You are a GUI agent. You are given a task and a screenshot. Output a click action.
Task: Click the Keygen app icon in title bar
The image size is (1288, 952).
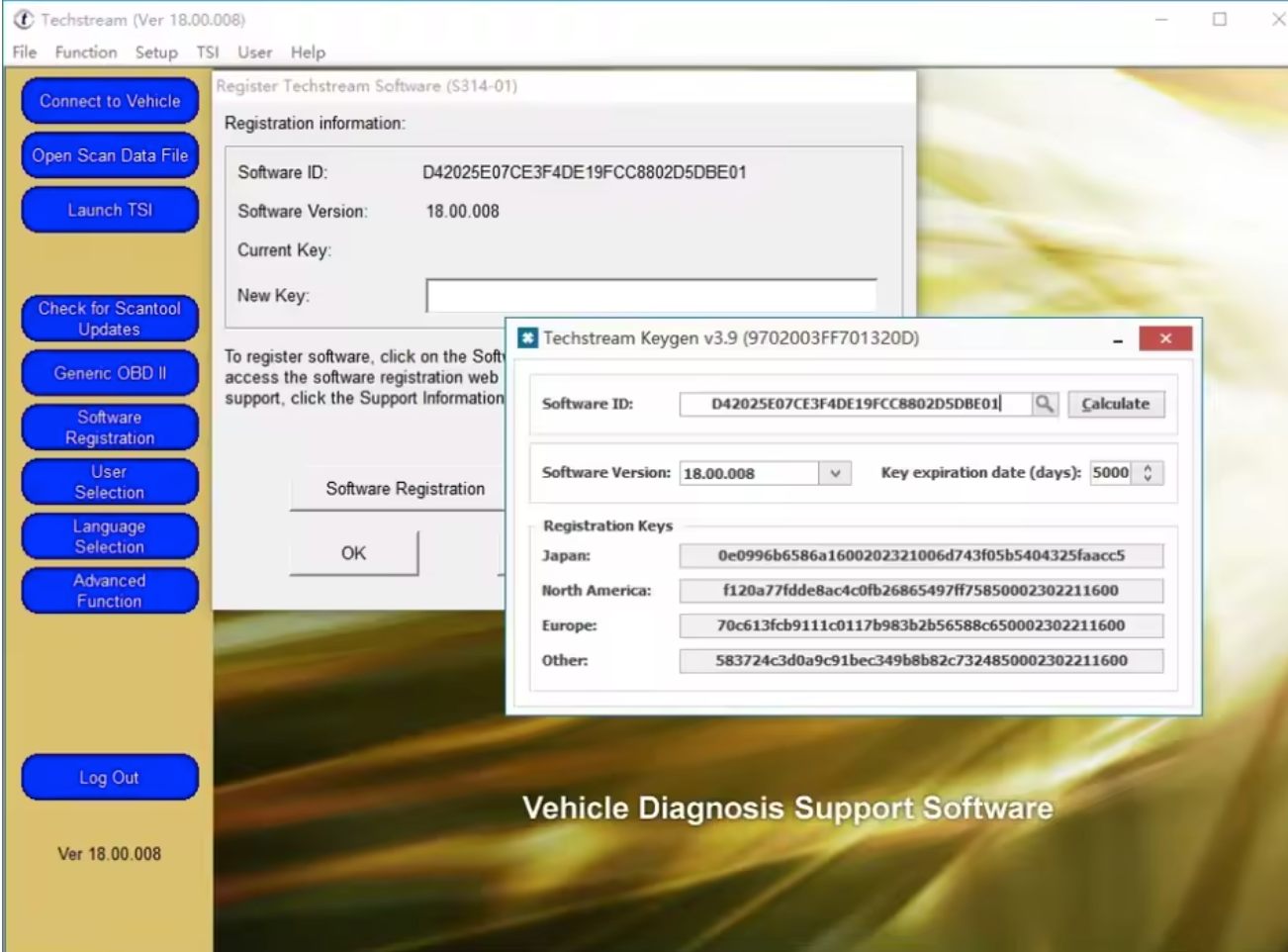pyautogui.click(x=528, y=338)
